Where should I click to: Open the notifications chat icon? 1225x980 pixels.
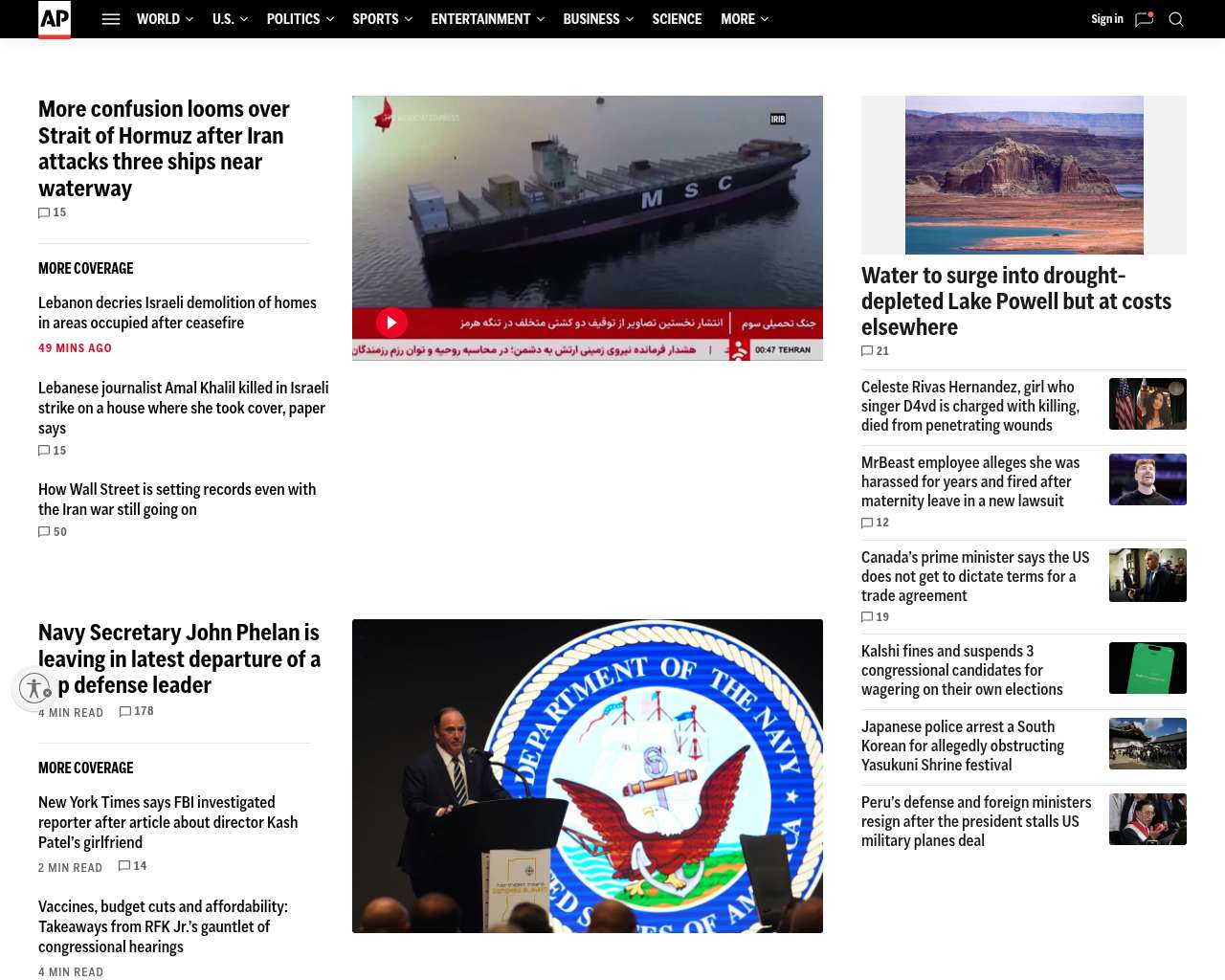pos(1144,19)
